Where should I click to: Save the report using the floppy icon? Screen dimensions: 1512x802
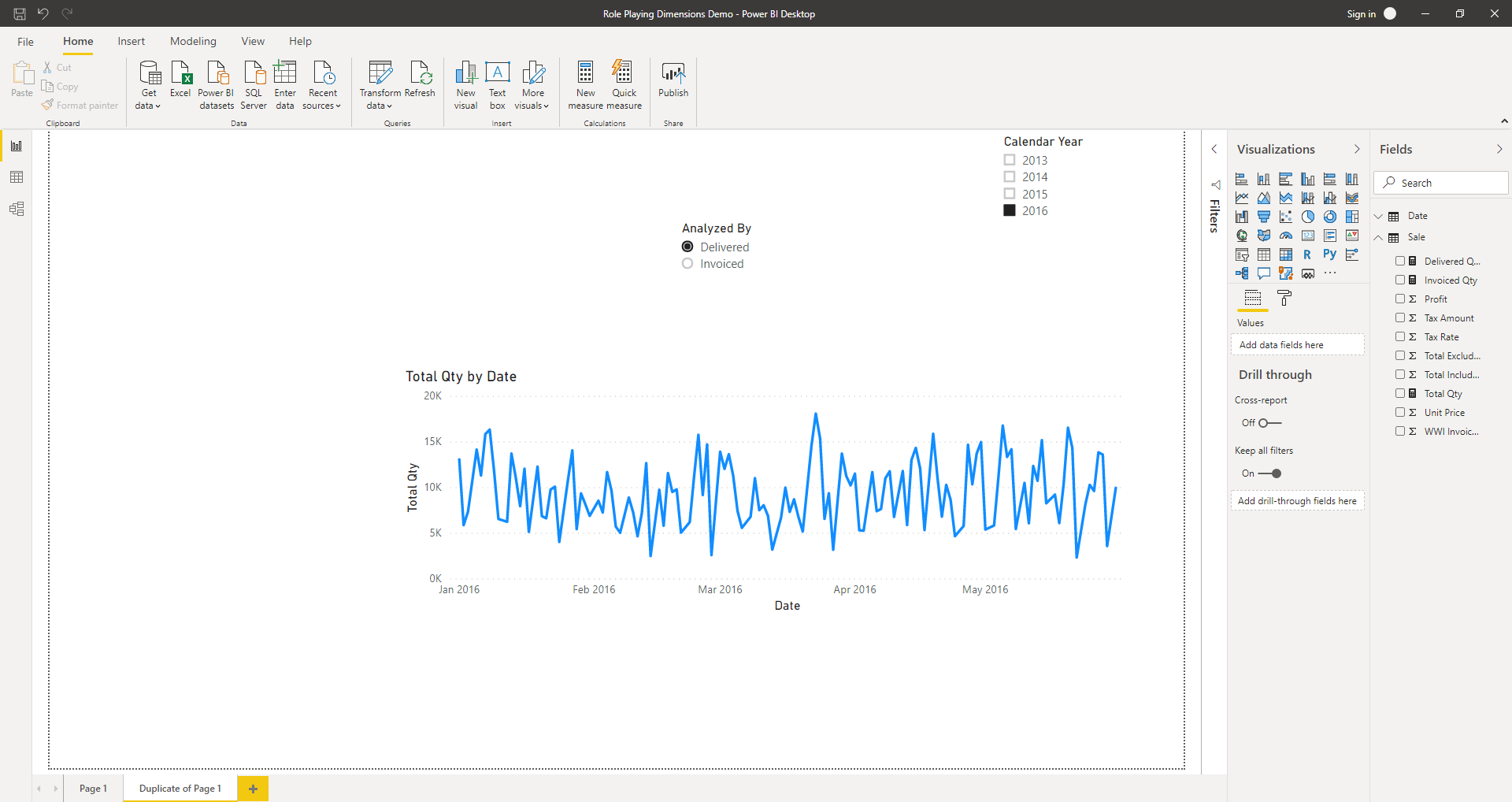point(20,13)
